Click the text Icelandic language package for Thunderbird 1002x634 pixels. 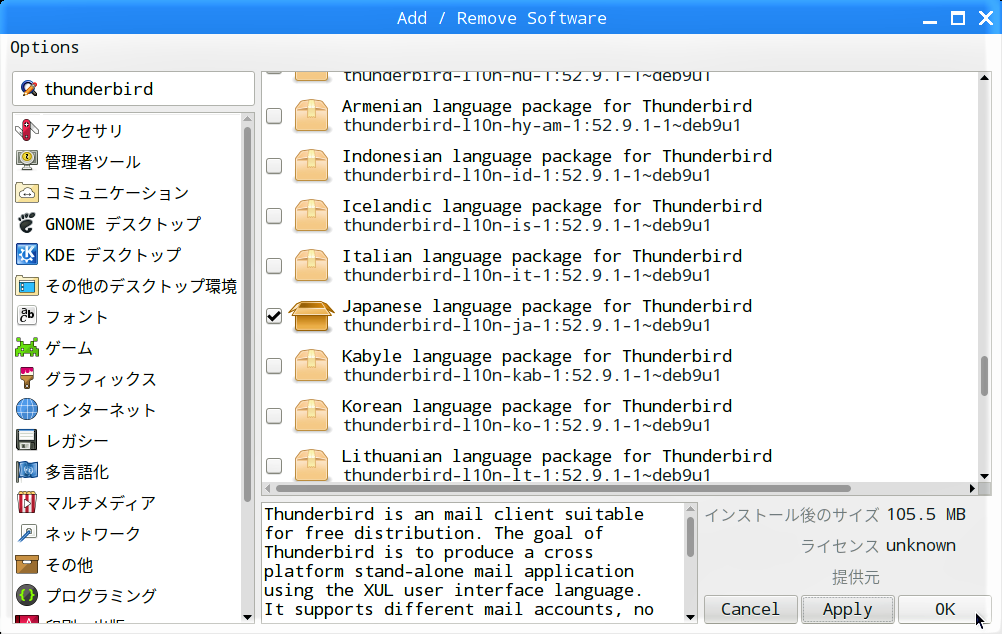click(x=552, y=206)
